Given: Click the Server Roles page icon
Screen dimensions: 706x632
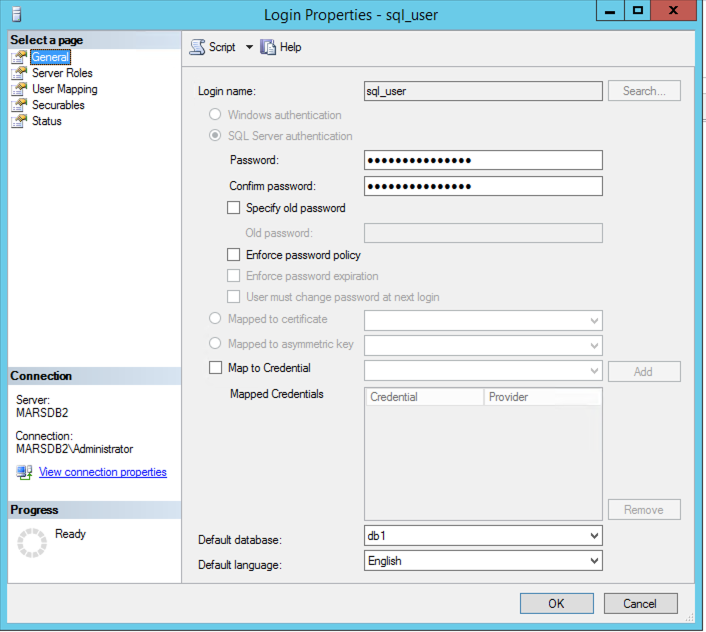Looking at the screenshot, I should click(18, 73).
